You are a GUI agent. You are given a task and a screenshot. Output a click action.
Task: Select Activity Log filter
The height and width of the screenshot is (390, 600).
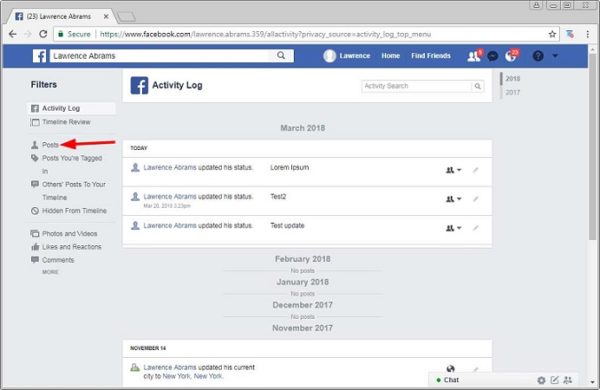point(71,108)
